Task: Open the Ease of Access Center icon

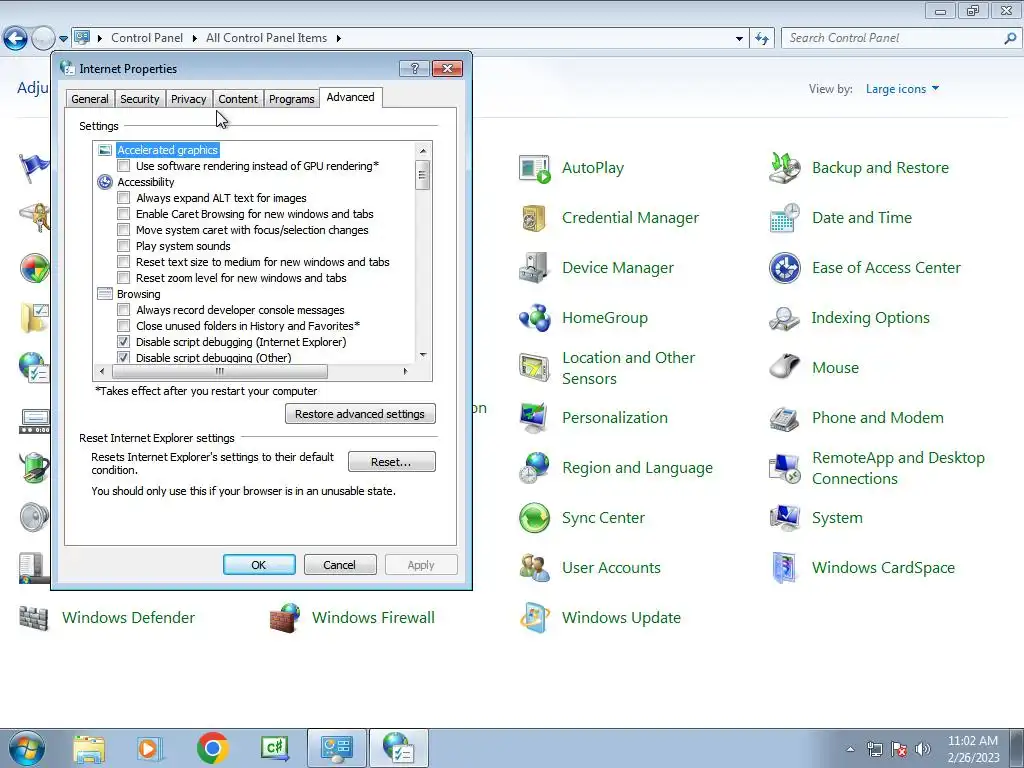Action: click(784, 268)
